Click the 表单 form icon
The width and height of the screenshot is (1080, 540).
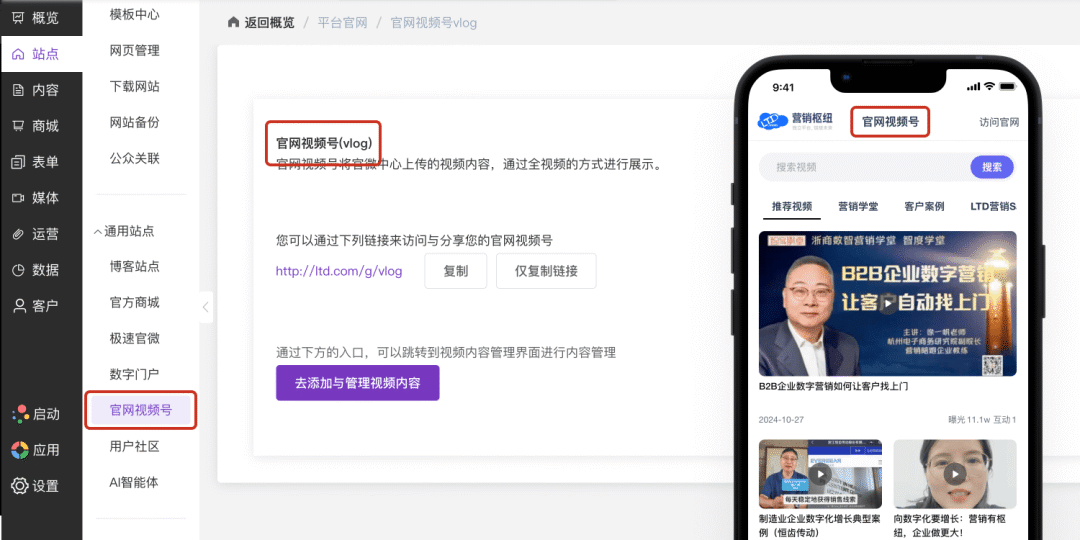(19, 162)
